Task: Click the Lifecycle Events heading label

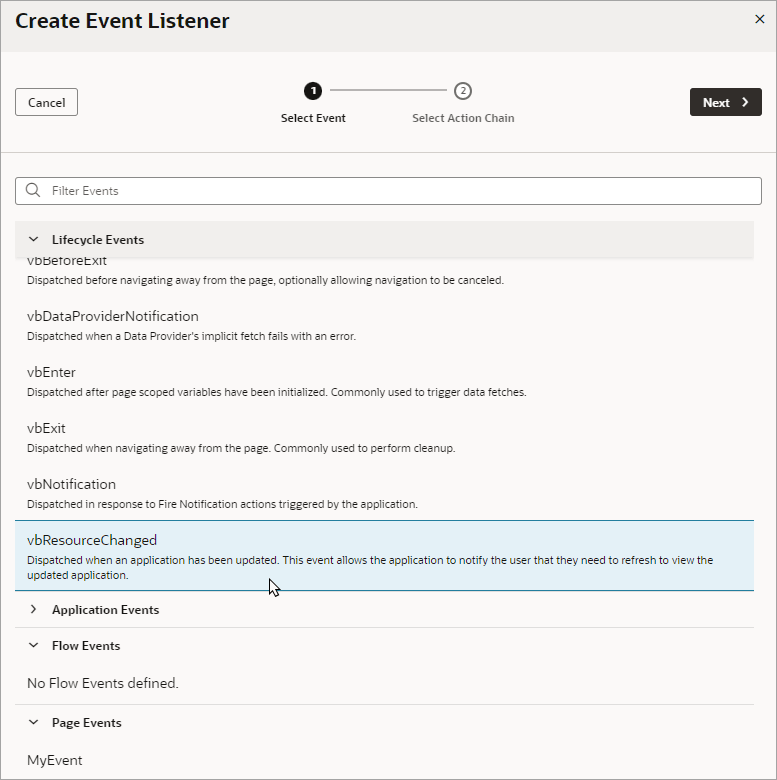Action: (x=98, y=239)
